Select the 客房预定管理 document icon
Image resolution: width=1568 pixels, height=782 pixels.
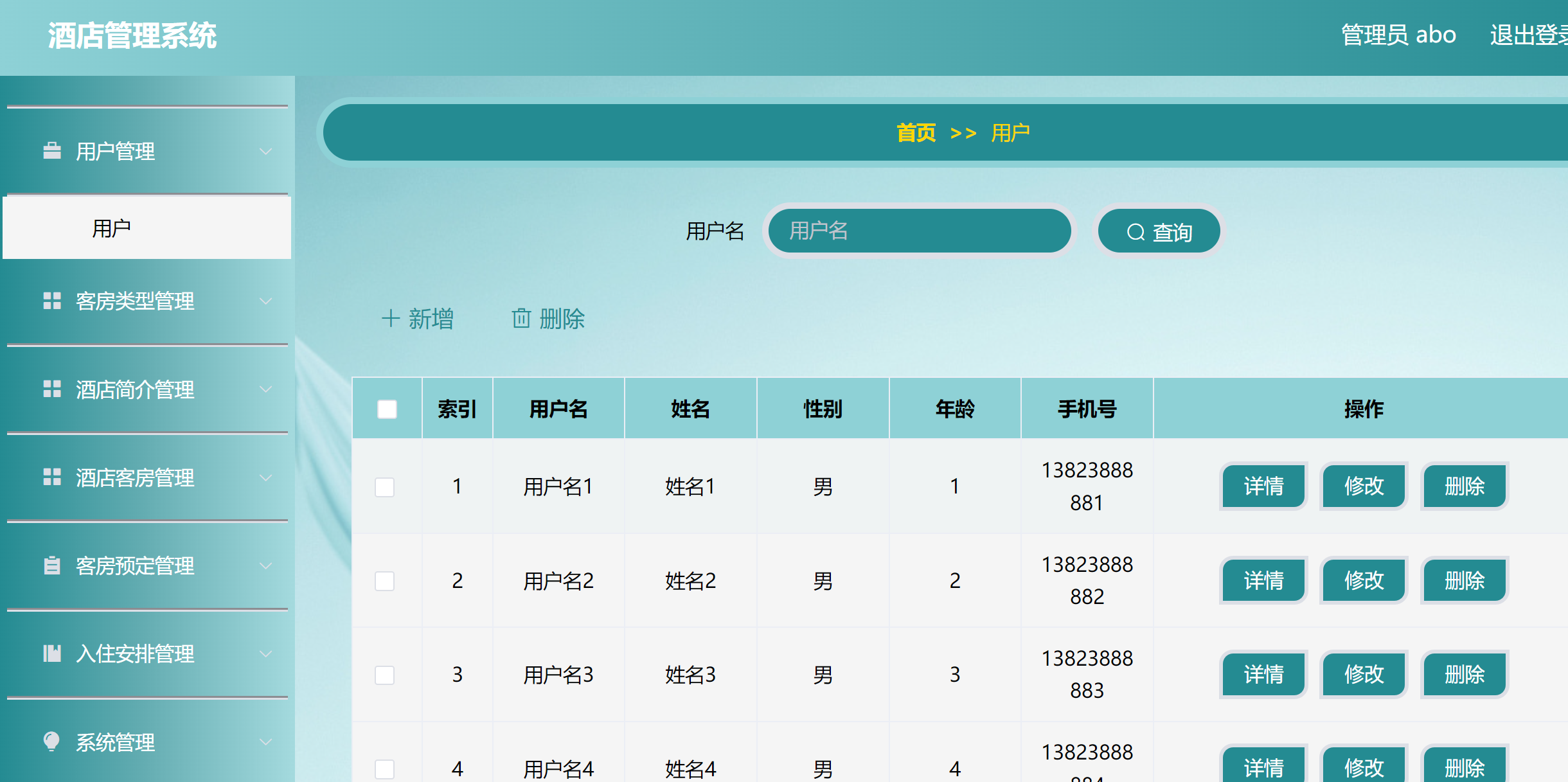point(52,566)
